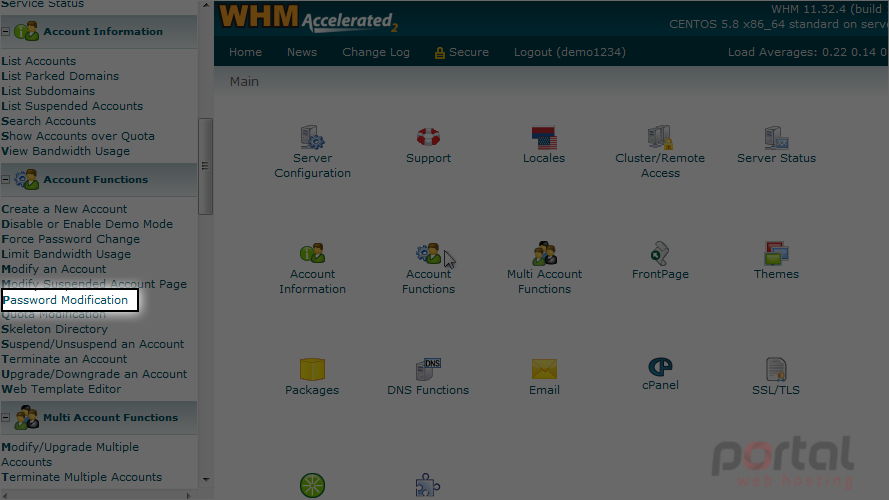Open Search Accounts link

49,121
